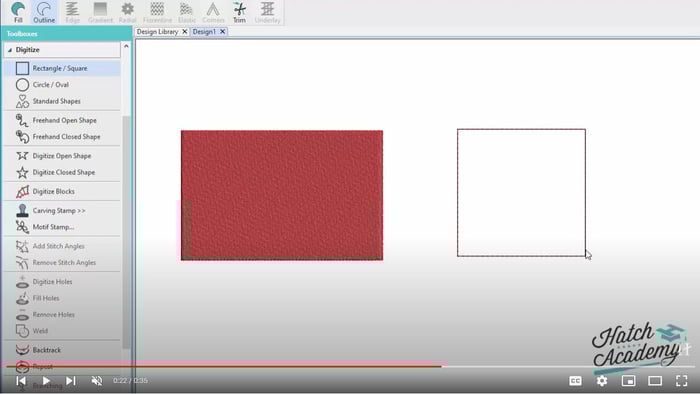
Task: Click the Gradient toolbar icon
Action: click(x=100, y=12)
